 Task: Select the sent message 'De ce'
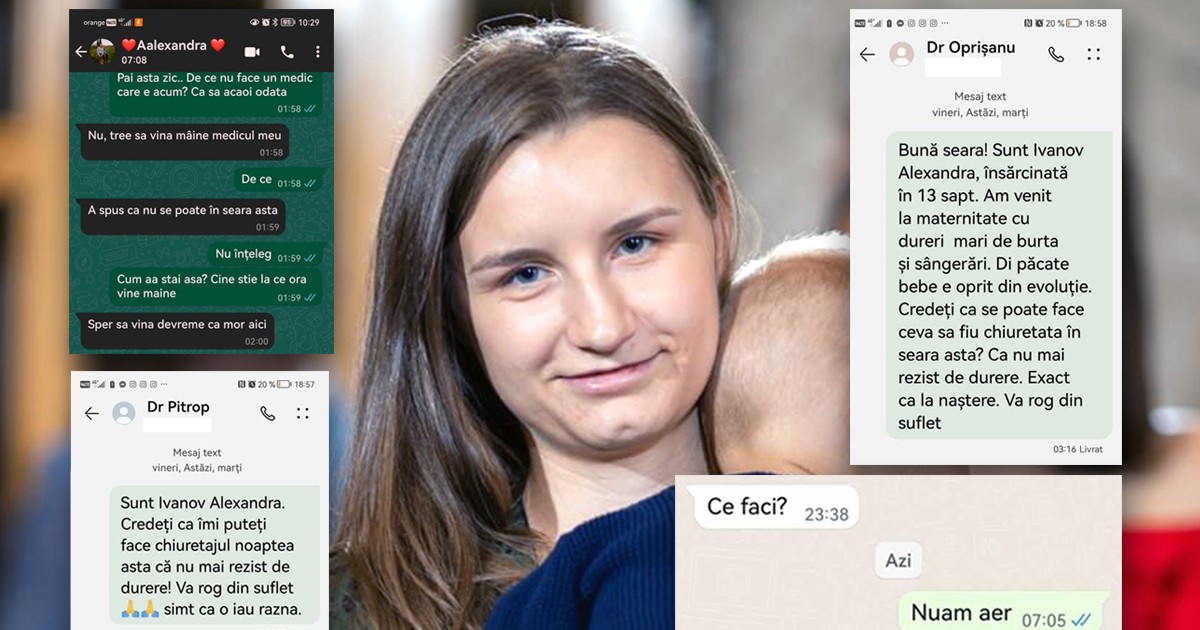pyautogui.click(x=279, y=181)
